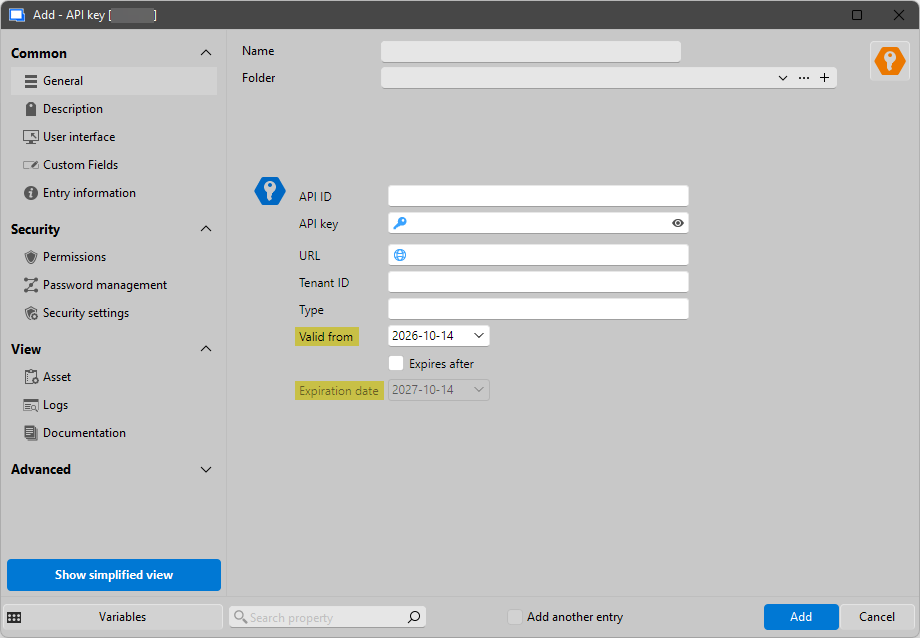This screenshot has width=920, height=638.
Task: Click the grid icon near Variables
Action: point(14,617)
